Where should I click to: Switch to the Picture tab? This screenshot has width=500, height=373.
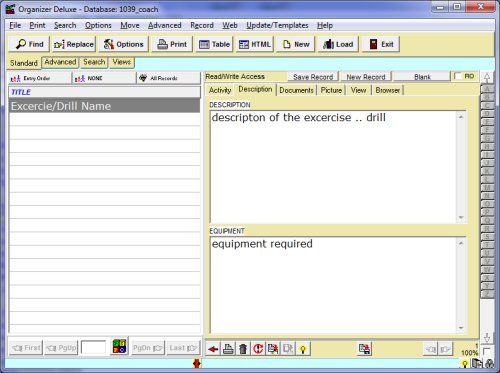(331, 90)
